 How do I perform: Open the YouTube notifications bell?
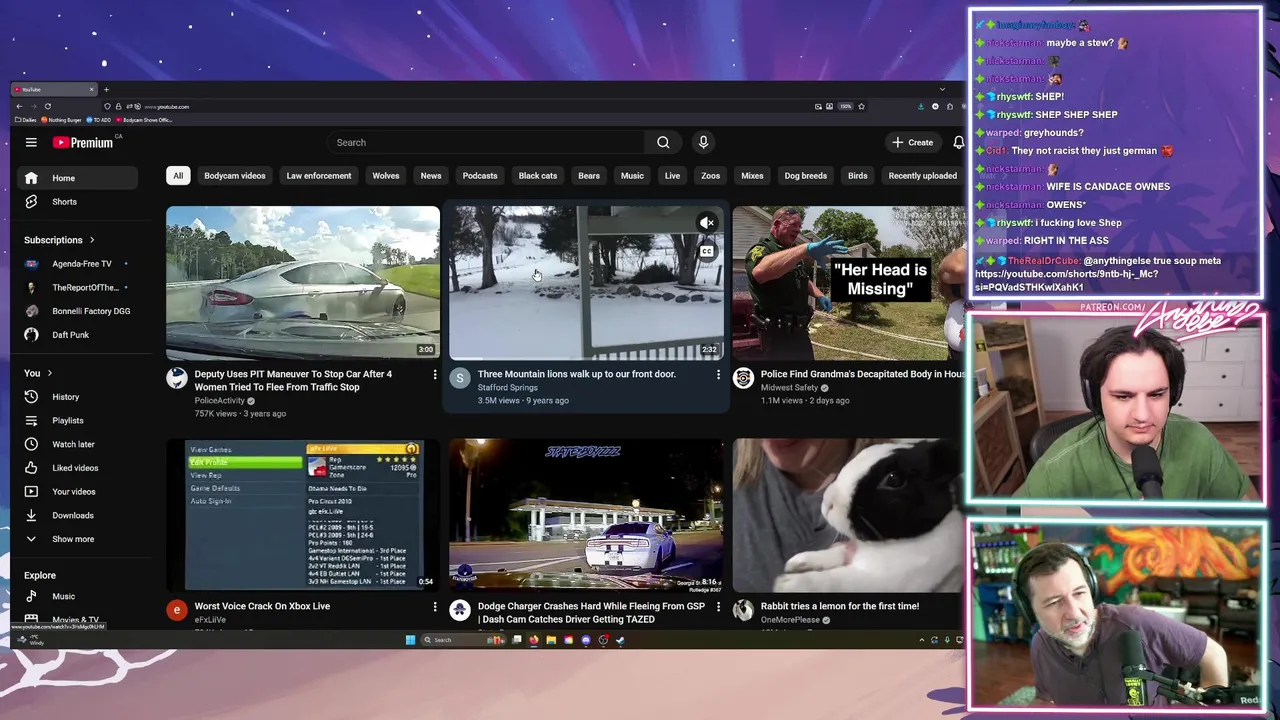point(958,142)
